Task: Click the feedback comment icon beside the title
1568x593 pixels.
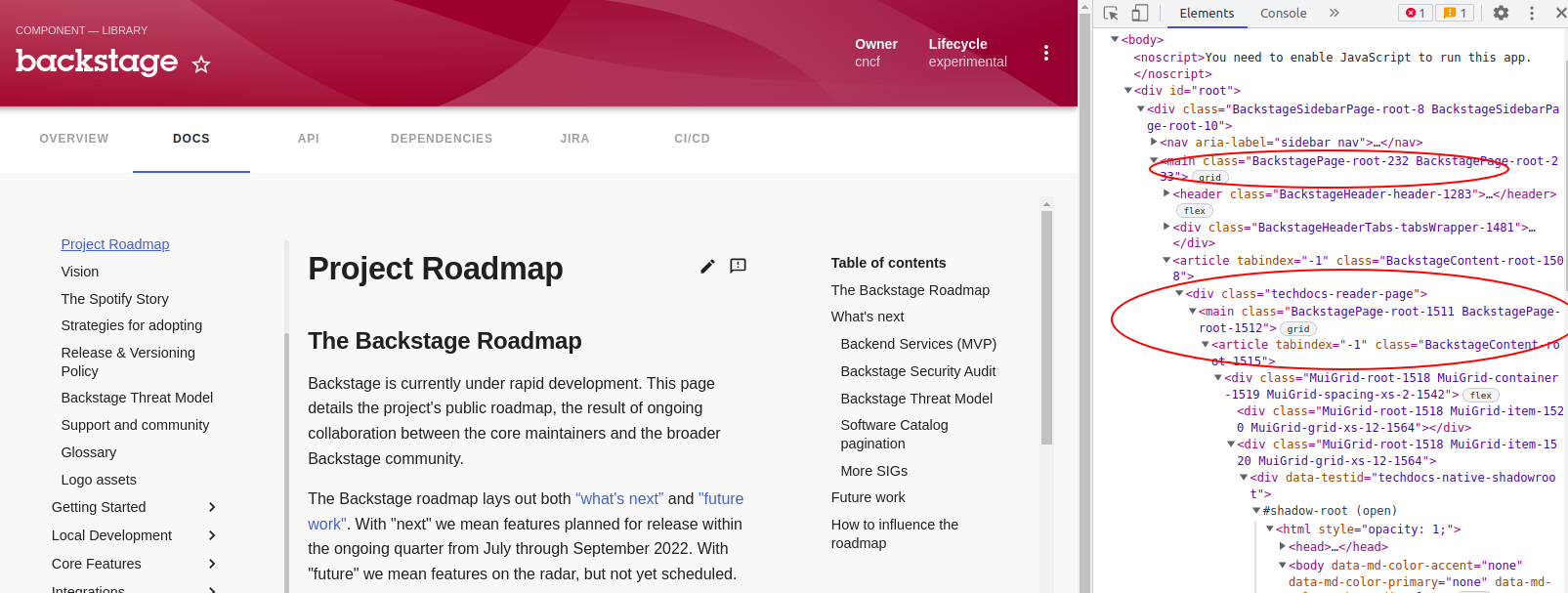Action: pos(739,266)
